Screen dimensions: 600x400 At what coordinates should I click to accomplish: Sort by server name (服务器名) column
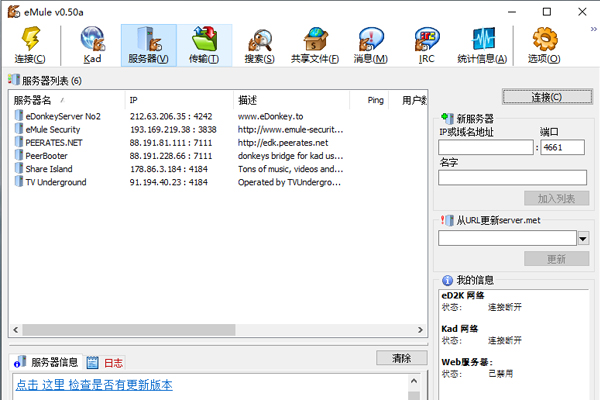[67, 100]
